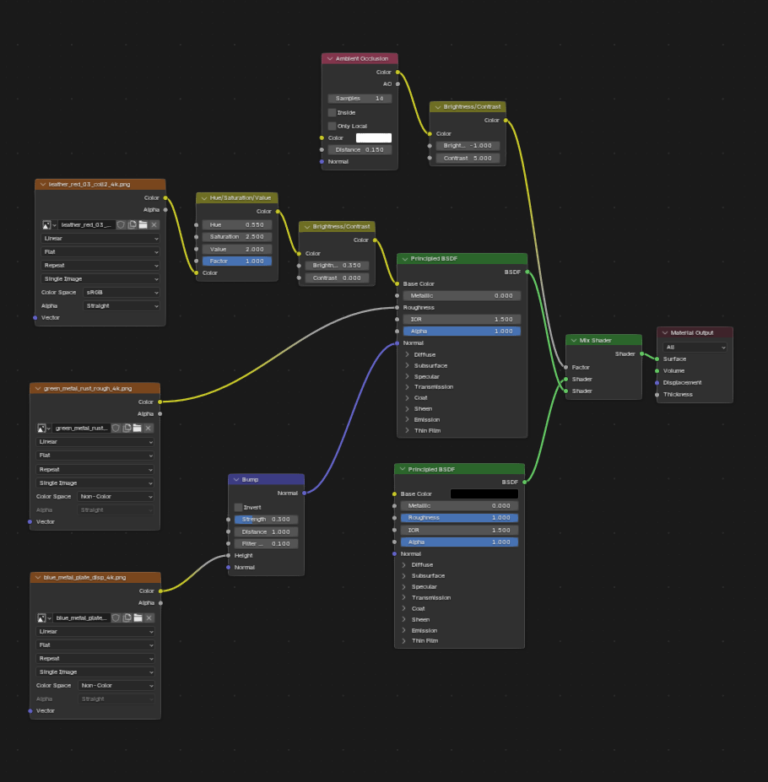Image resolution: width=768 pixels, height=782 pixels.
Task: Click open folder icon in blue_metal_plate node
Action: (x=138, y=618)
